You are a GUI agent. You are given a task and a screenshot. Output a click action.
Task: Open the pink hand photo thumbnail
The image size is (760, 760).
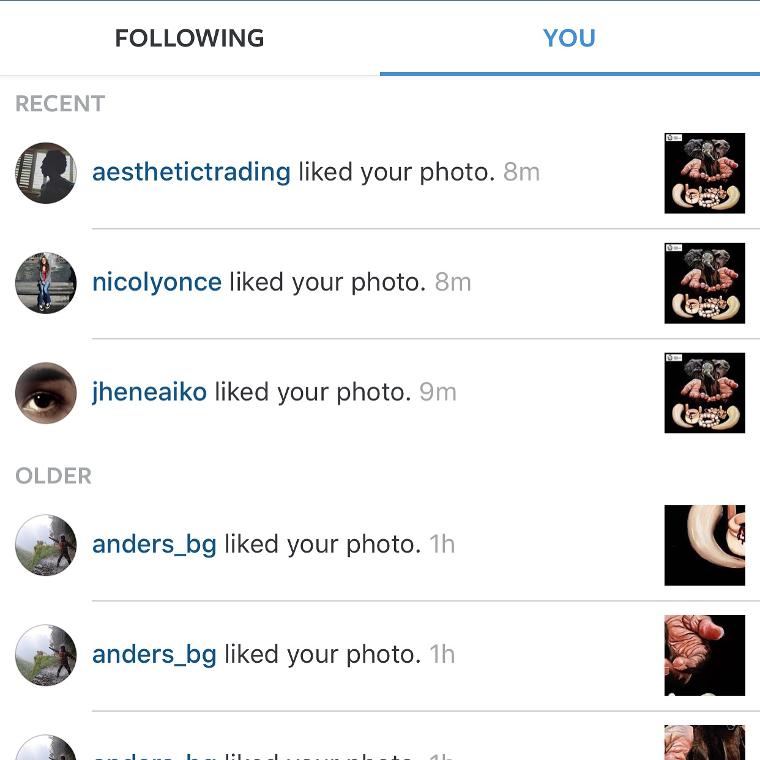pyautogui.click(x=704, y=655)
